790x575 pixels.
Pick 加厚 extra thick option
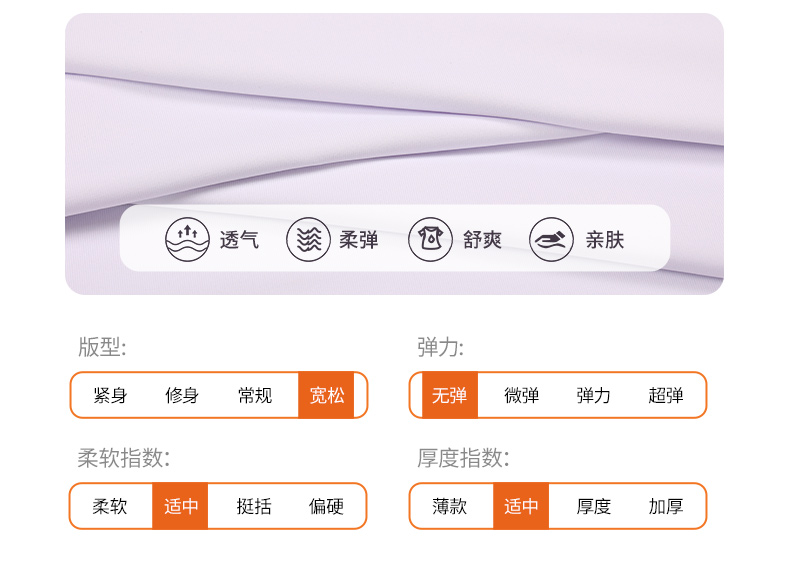tap(666, 506)
